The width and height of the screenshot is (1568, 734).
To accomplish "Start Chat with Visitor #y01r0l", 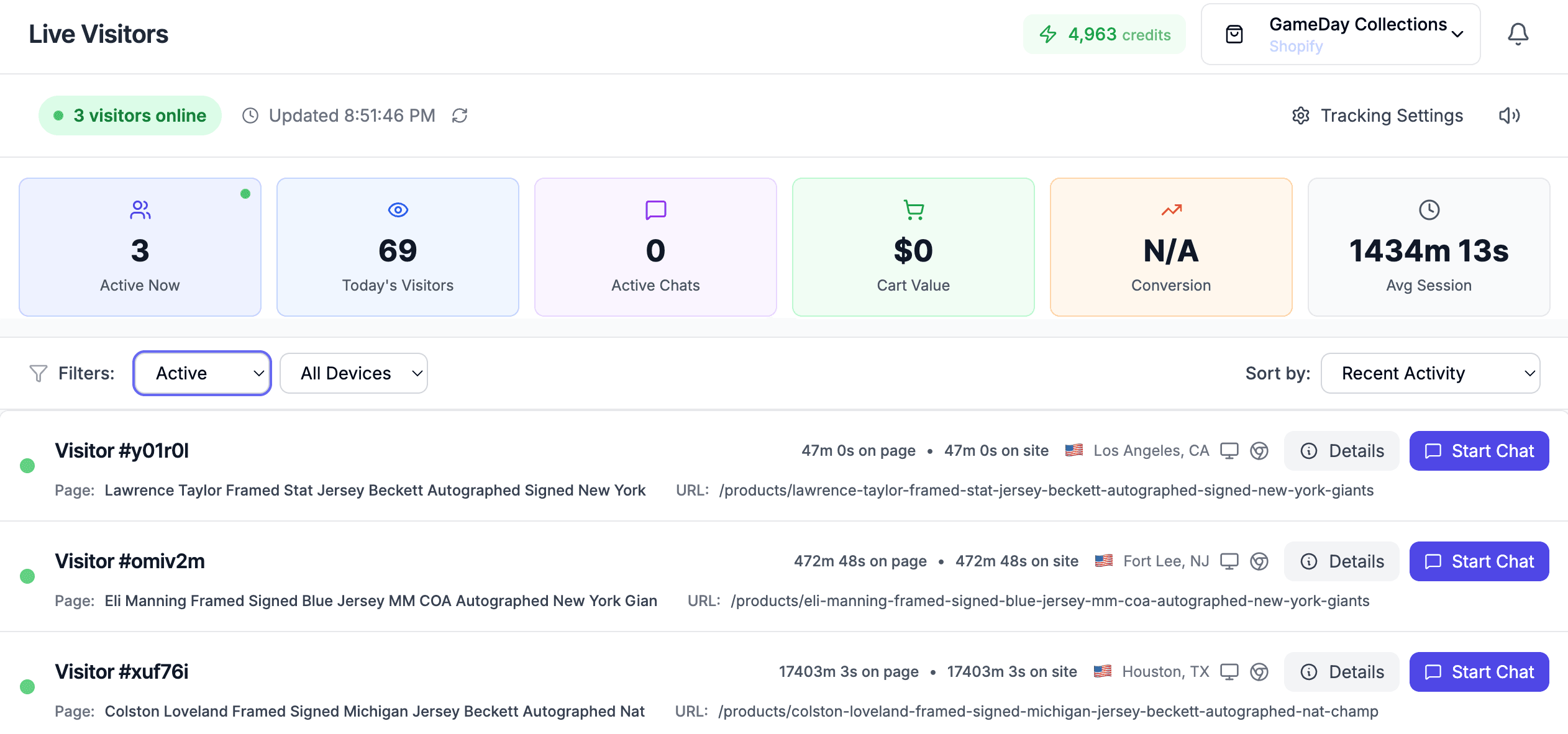I will (x=1479, y=451).
